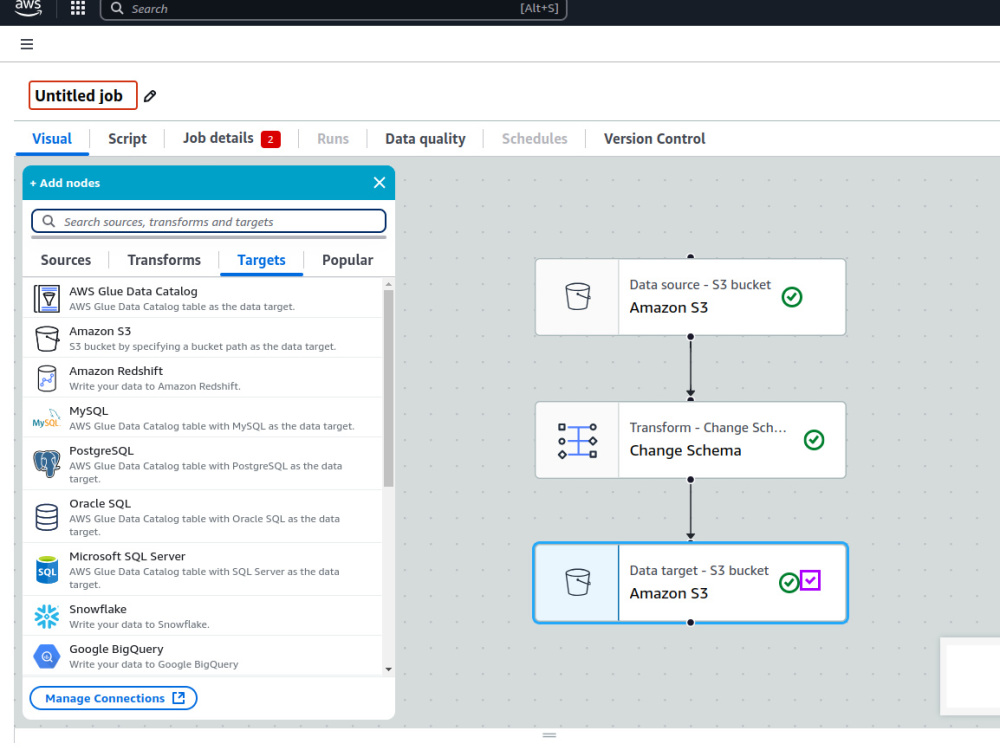Click the bottom panel resize handle
Image resolution: width=1000 pixels, height=750 pixels.
pyautogui.click(x=549, y=735)
